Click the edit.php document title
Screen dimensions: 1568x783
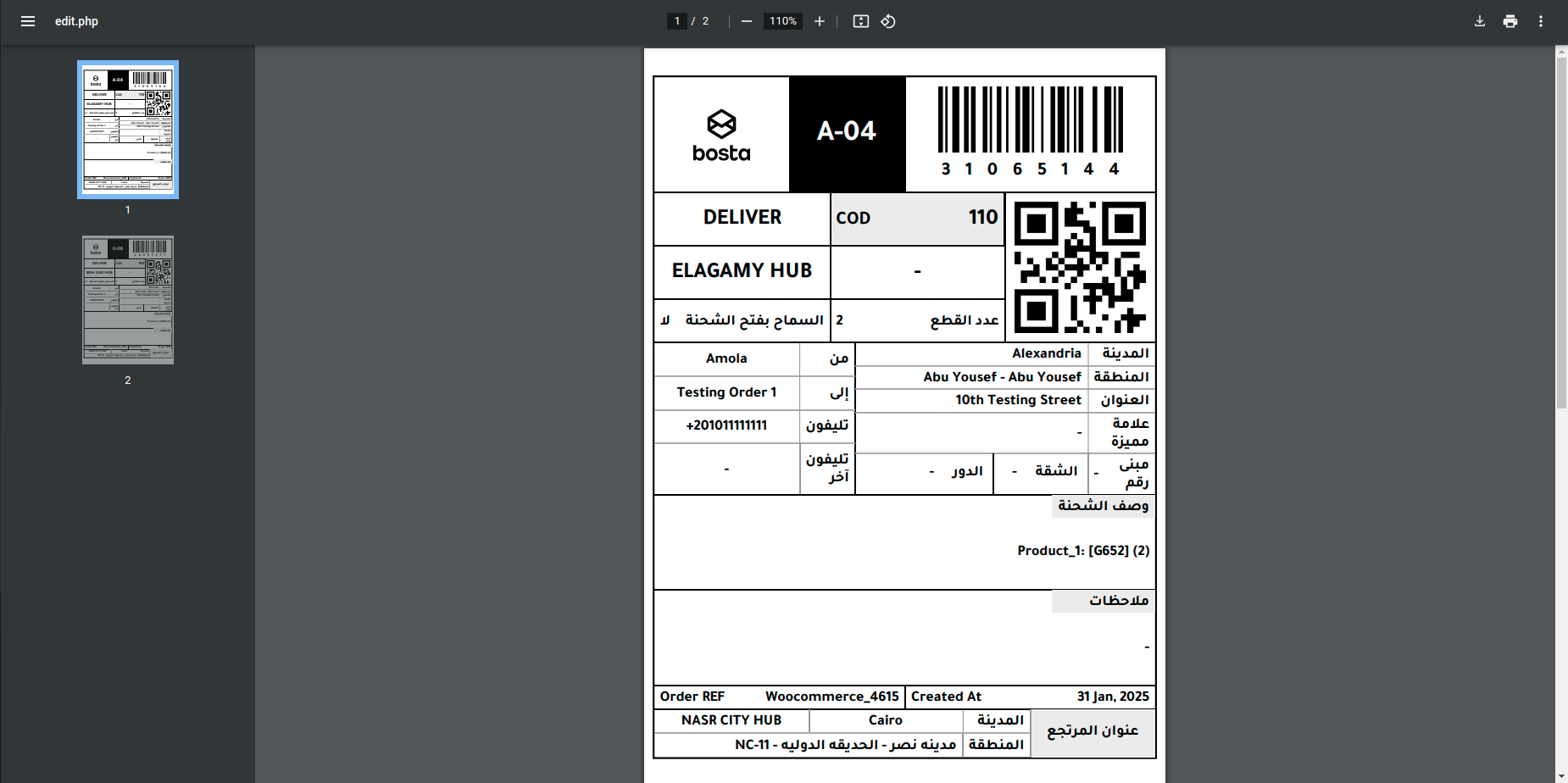click(76, 21)
